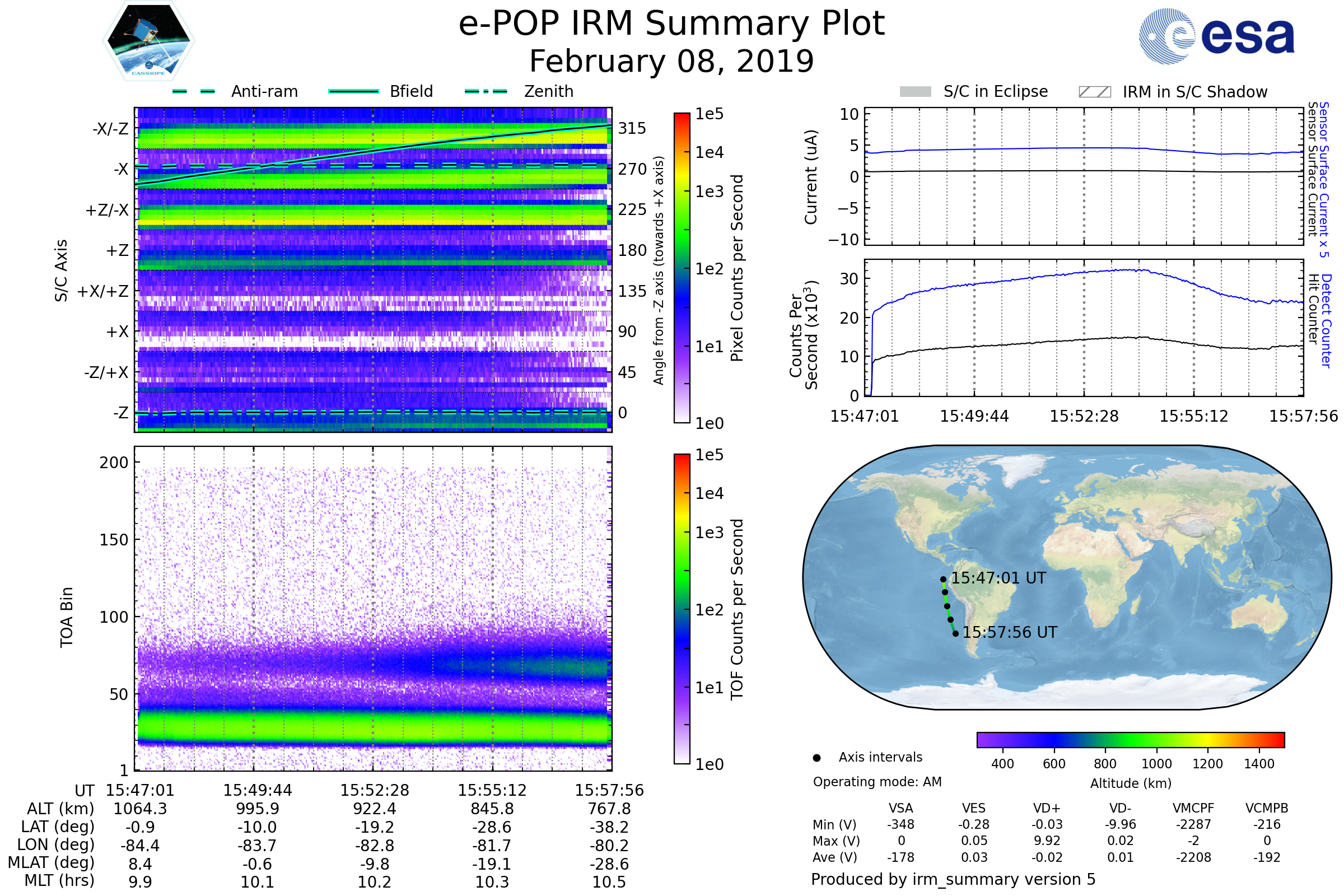This screenshot has width=1344, height=896.
Task: Click the CASSIOPE satellite mission logo
Action: 148,41
